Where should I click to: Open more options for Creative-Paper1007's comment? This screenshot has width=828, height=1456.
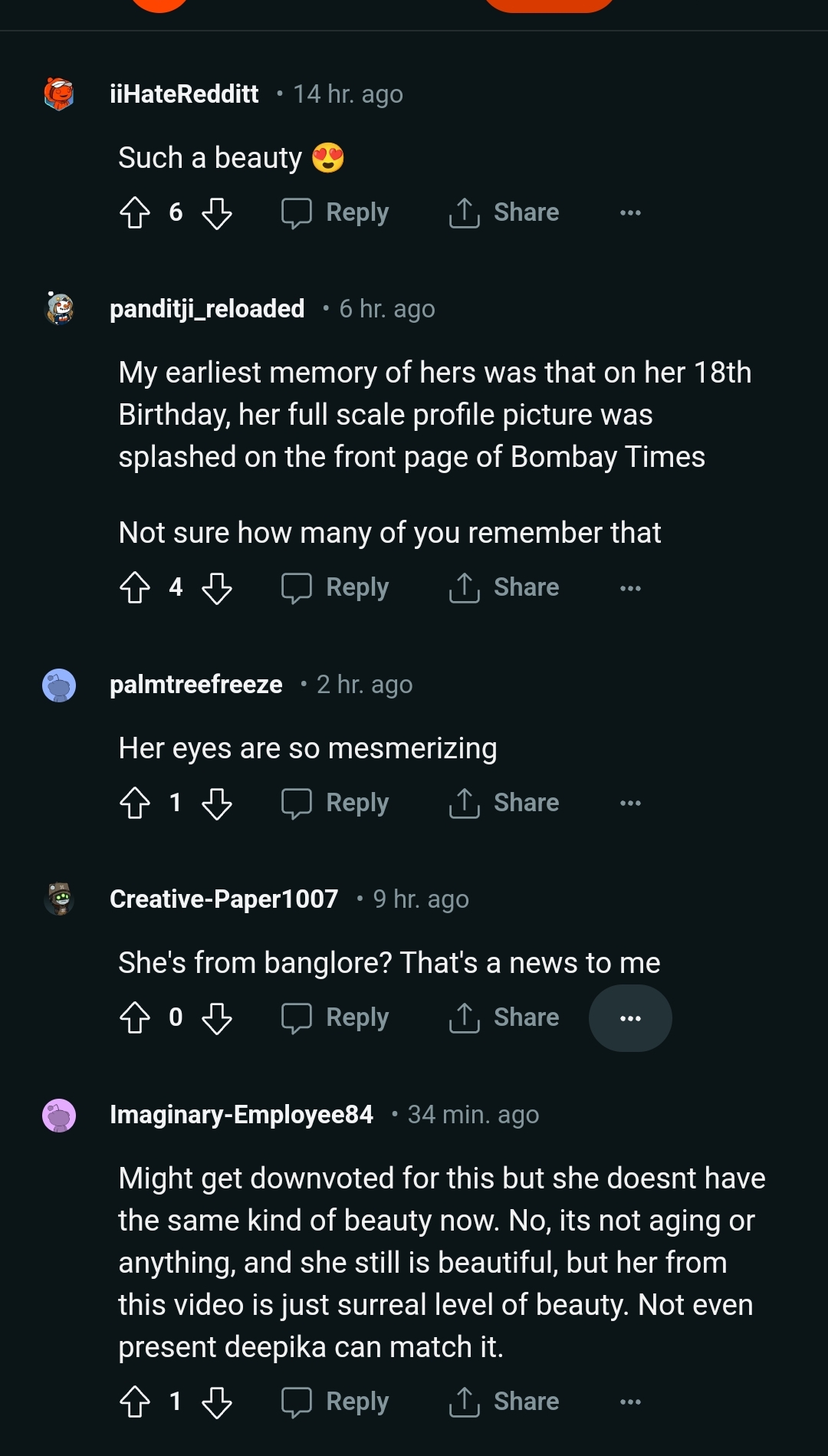[630, 1018]
